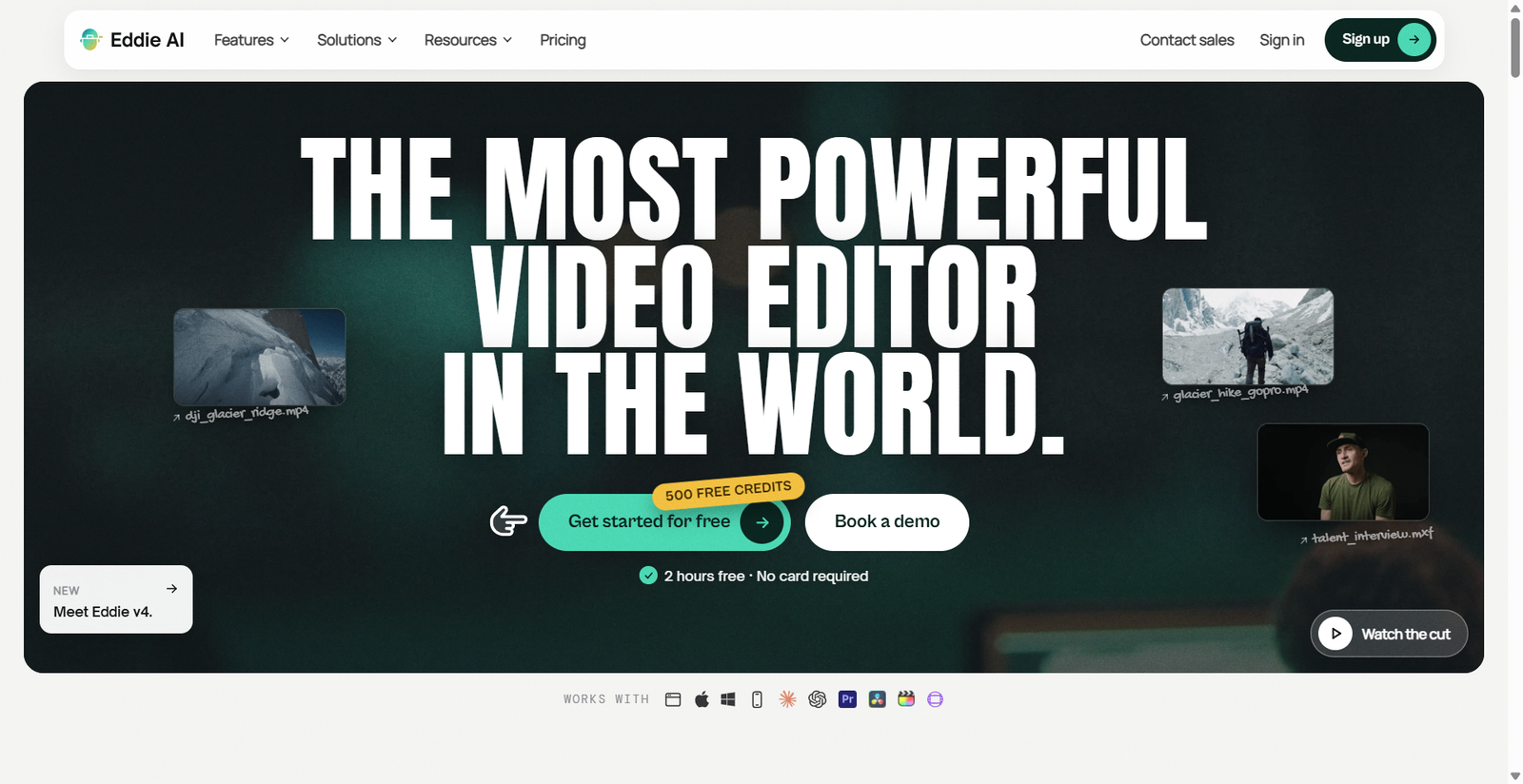
Task: Click the Sign in link
Action: pyautogui.click(x=1281, y=40)
